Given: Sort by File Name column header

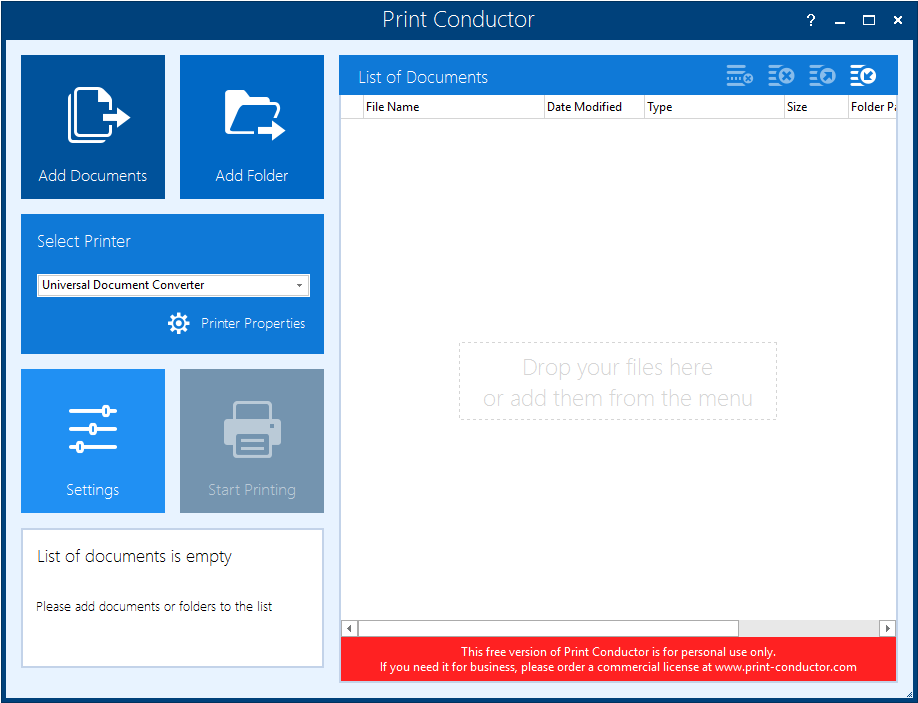Looking at the screenshot, I should (454, 107).
